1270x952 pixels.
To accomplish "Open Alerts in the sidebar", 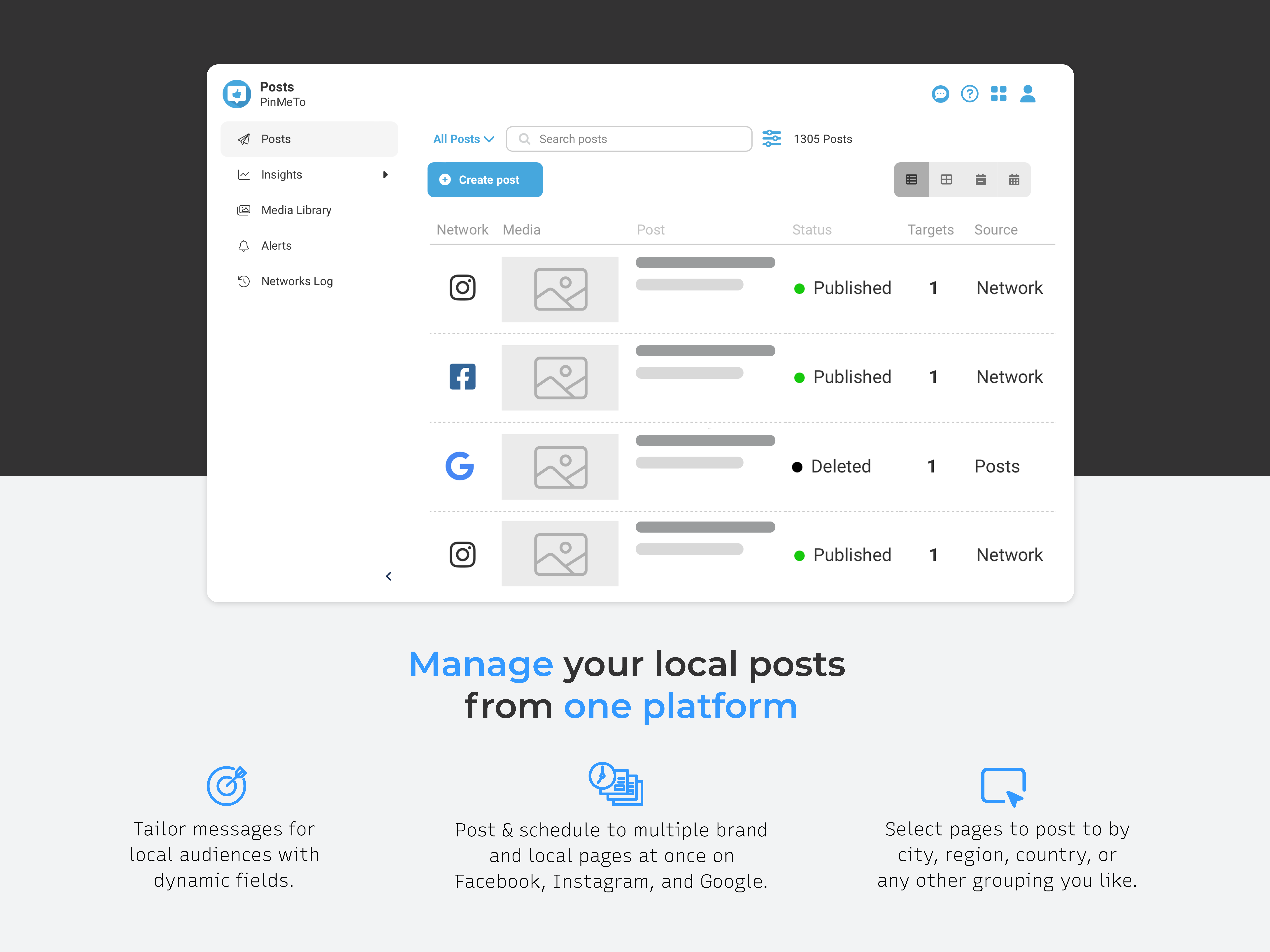I will (276, 246).
